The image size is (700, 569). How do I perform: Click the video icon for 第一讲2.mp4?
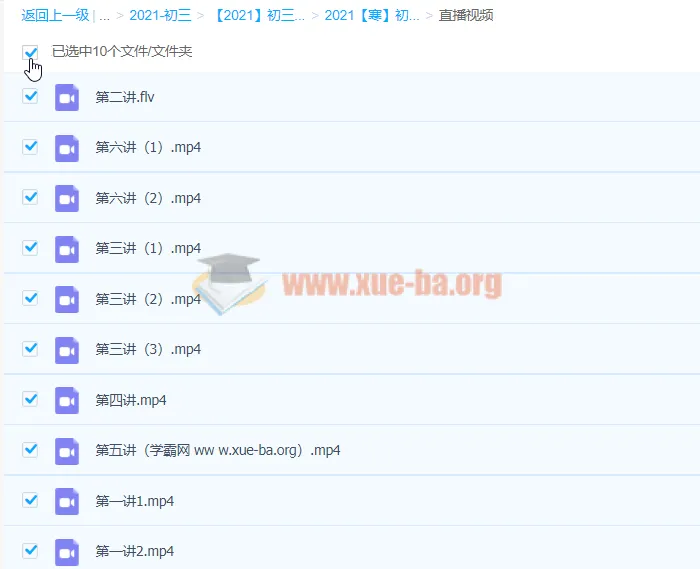67,552
